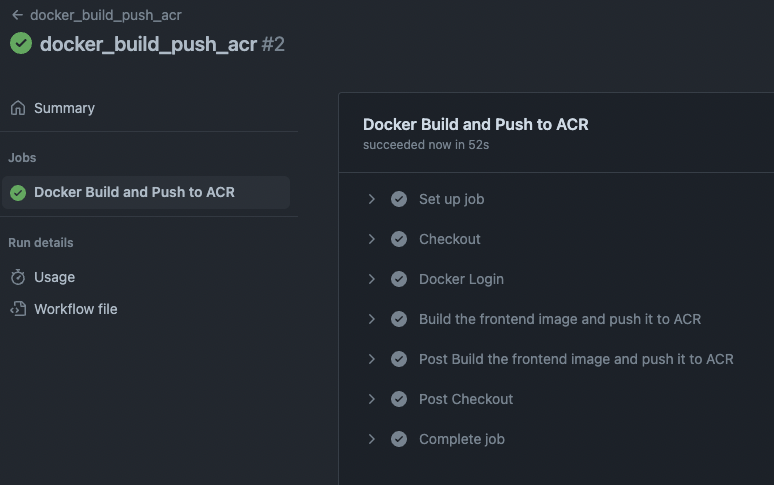
Task: Open the Workflow file link
Action: (75, 309)
